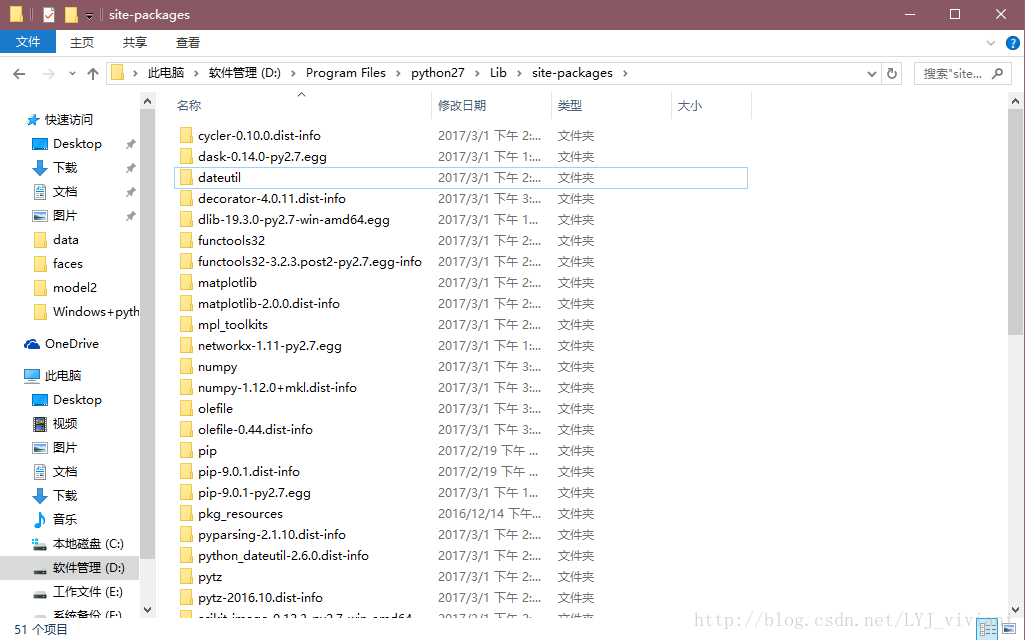The image size is (1025, 640).
Task: Refresh the current folder view
Action: coord(892,73)
